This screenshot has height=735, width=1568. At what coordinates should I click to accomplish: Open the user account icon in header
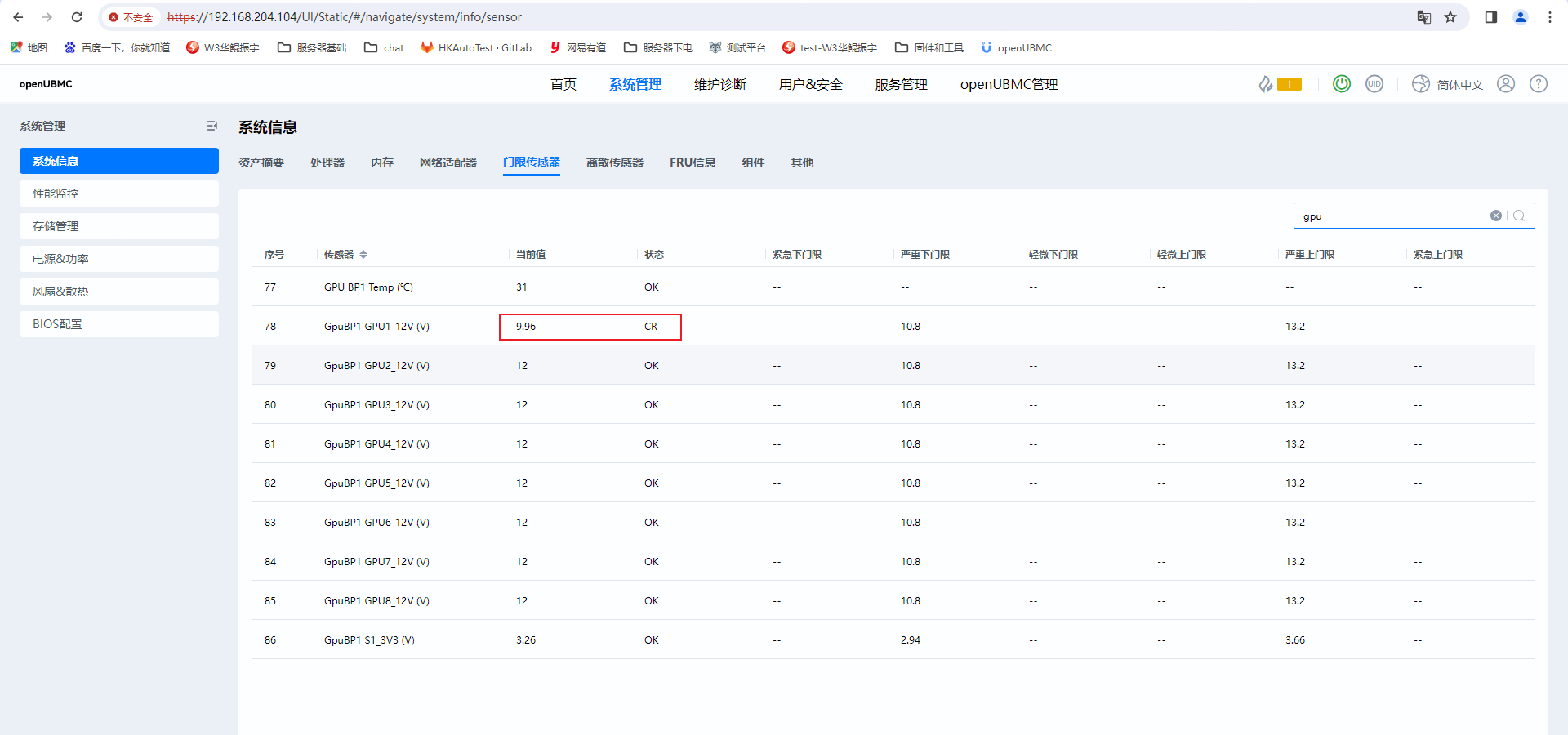[1506, 83]
